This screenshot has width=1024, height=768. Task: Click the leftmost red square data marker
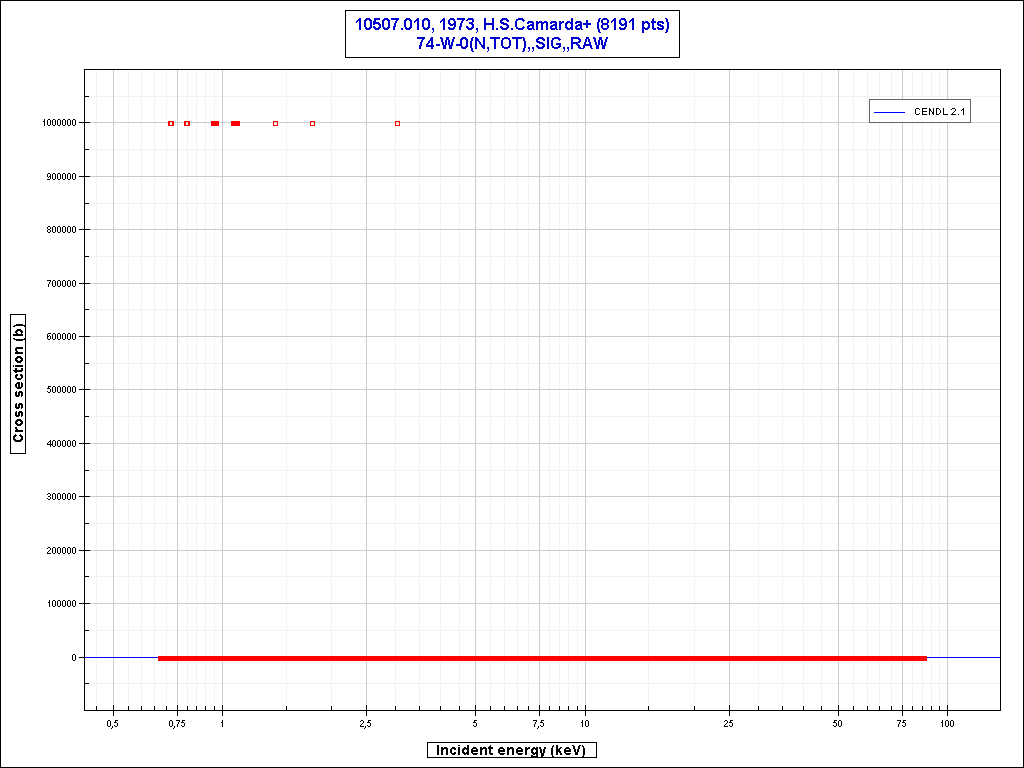tap(171, 124)
